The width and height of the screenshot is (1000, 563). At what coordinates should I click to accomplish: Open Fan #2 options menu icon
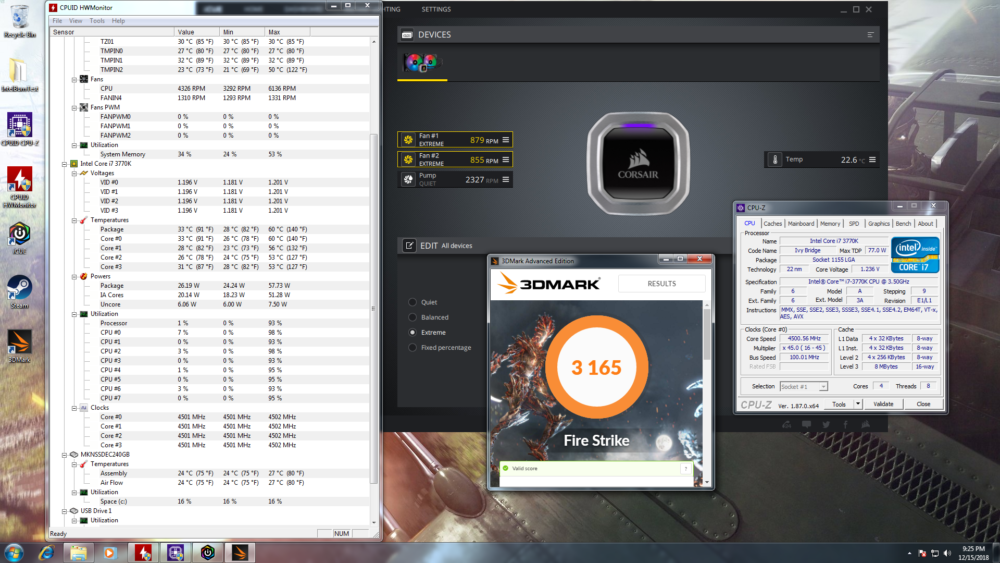[506, 159]
